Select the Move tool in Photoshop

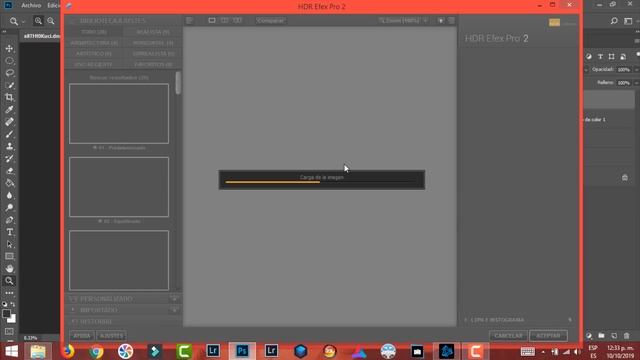coord(9,49)
